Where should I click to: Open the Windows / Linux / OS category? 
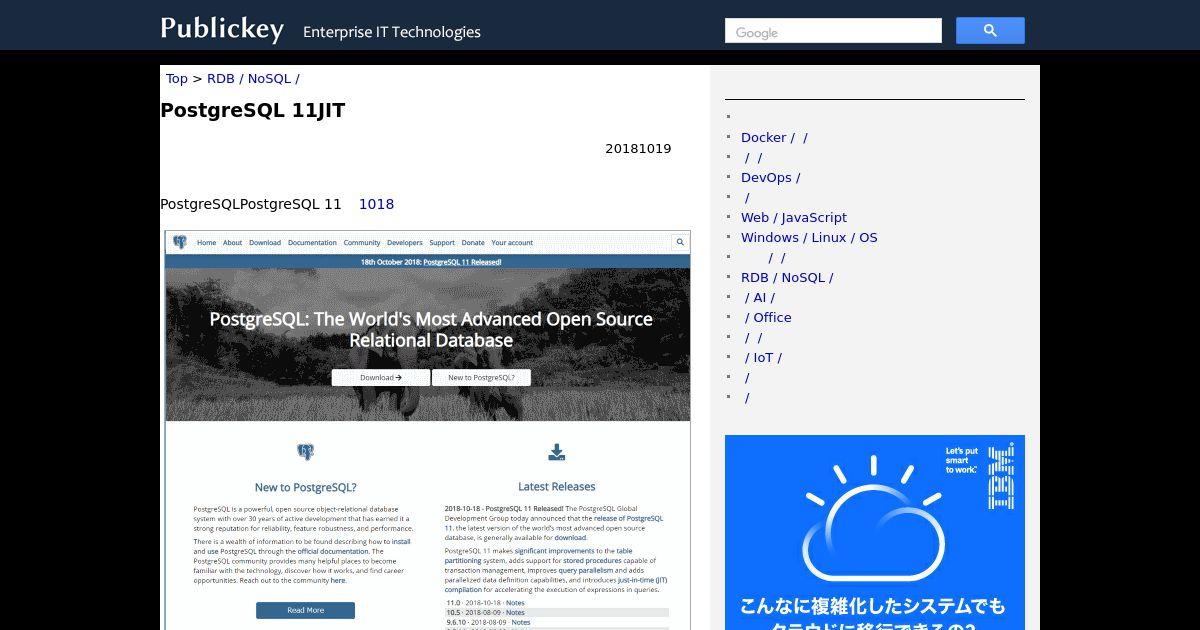click(809, 237)
